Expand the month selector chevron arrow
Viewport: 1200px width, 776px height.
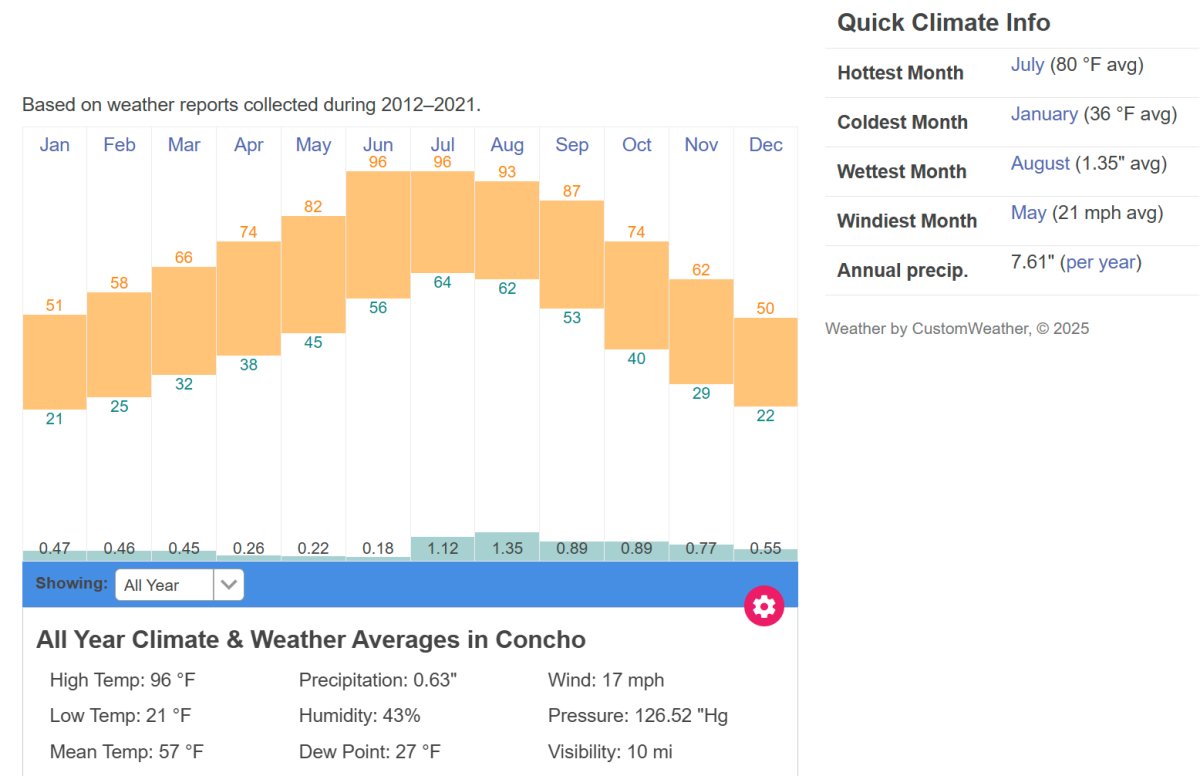pyautogui.click(x=229, y=584)
